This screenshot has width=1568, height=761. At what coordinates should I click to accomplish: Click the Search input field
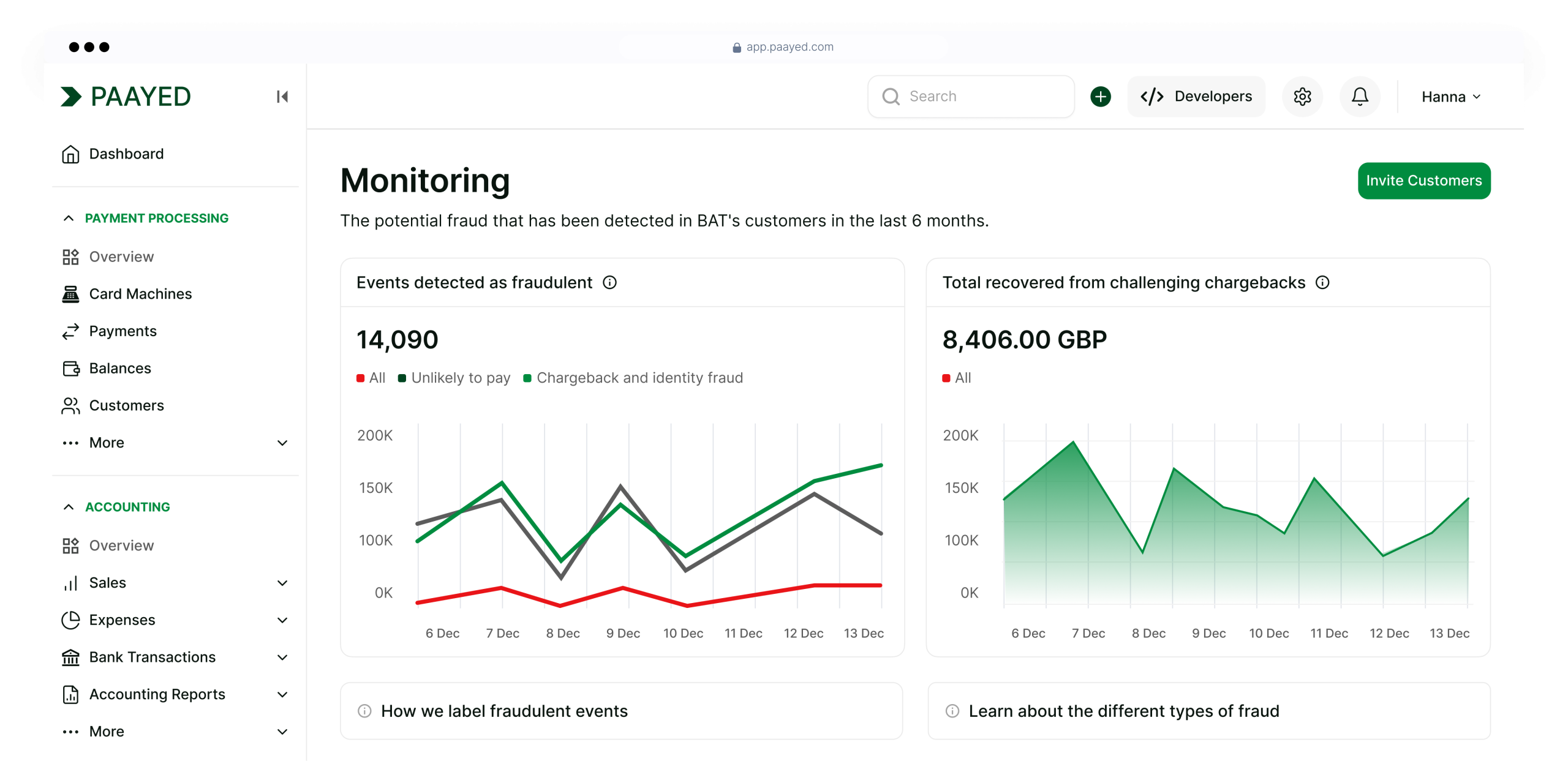click(970, 97)
